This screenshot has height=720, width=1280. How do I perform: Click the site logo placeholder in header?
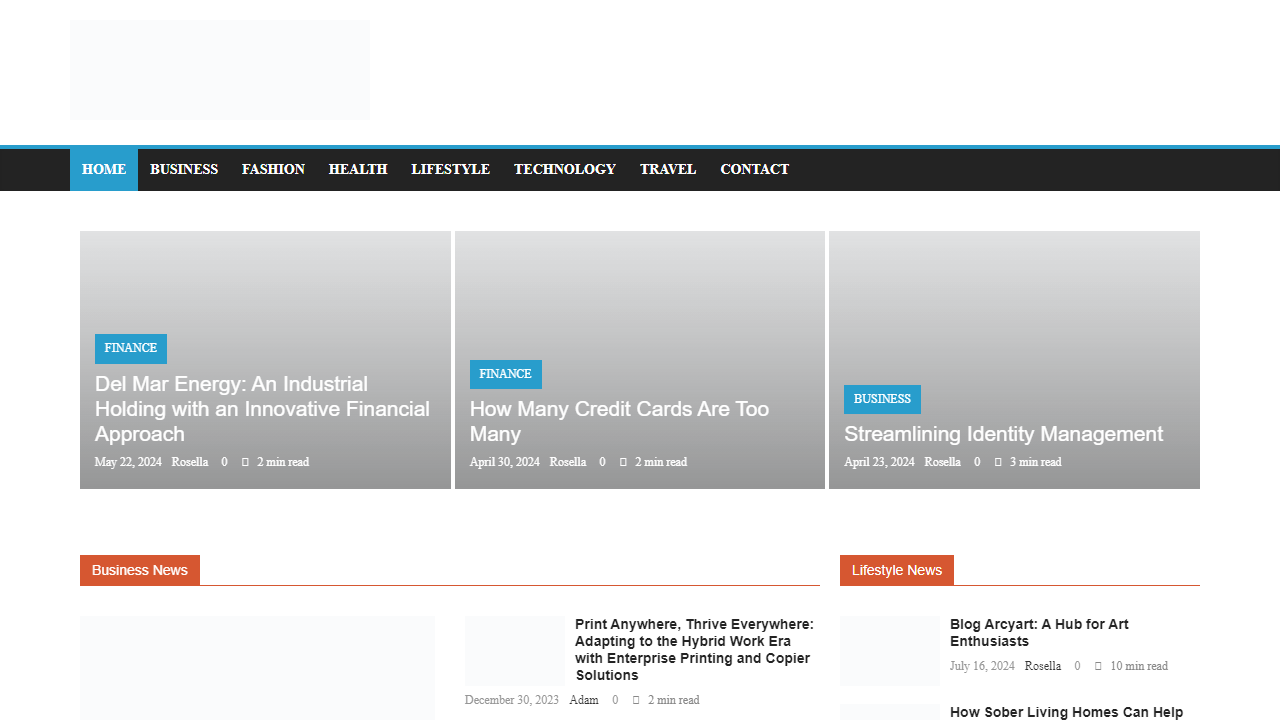click(220, 70)
